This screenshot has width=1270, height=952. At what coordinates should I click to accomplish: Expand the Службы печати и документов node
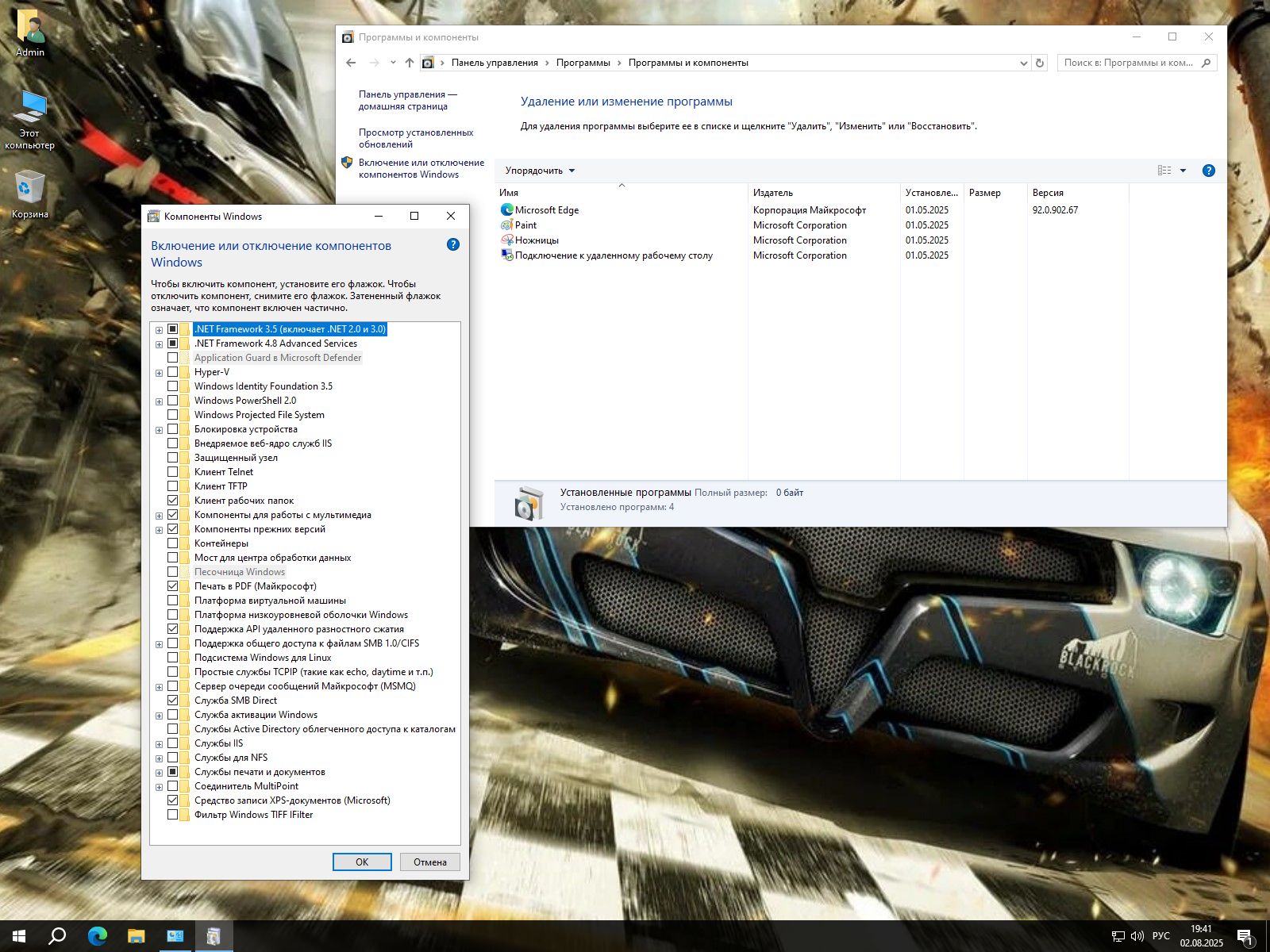click(159, 773)
